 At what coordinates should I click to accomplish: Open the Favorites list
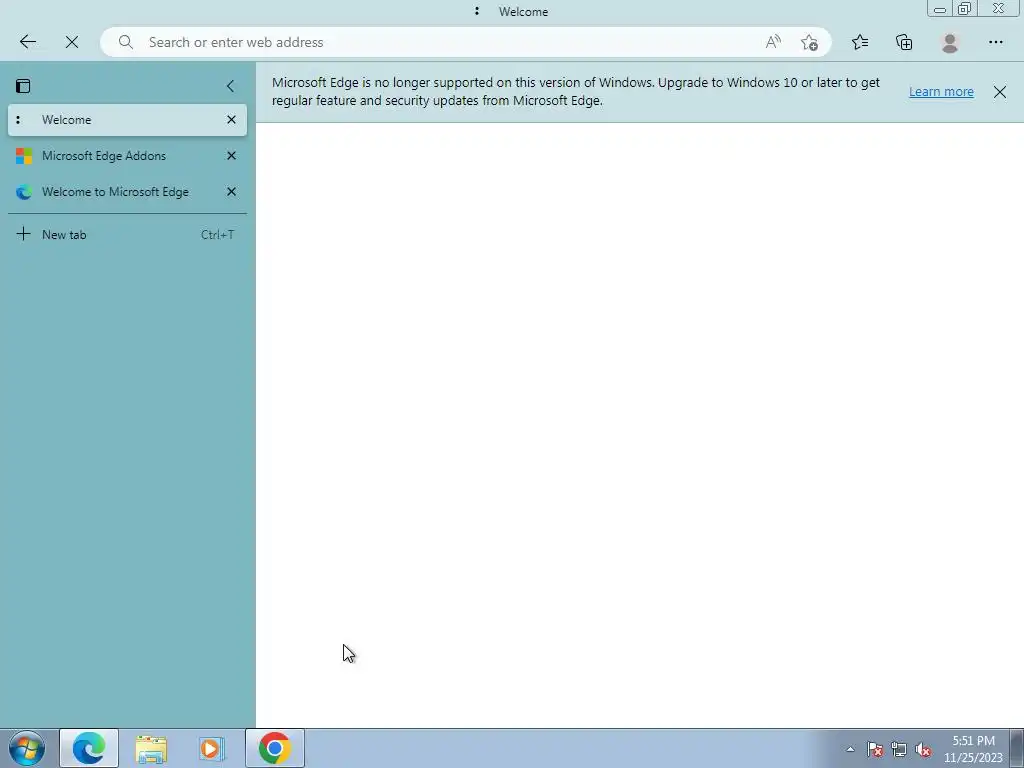coord(860,42)
